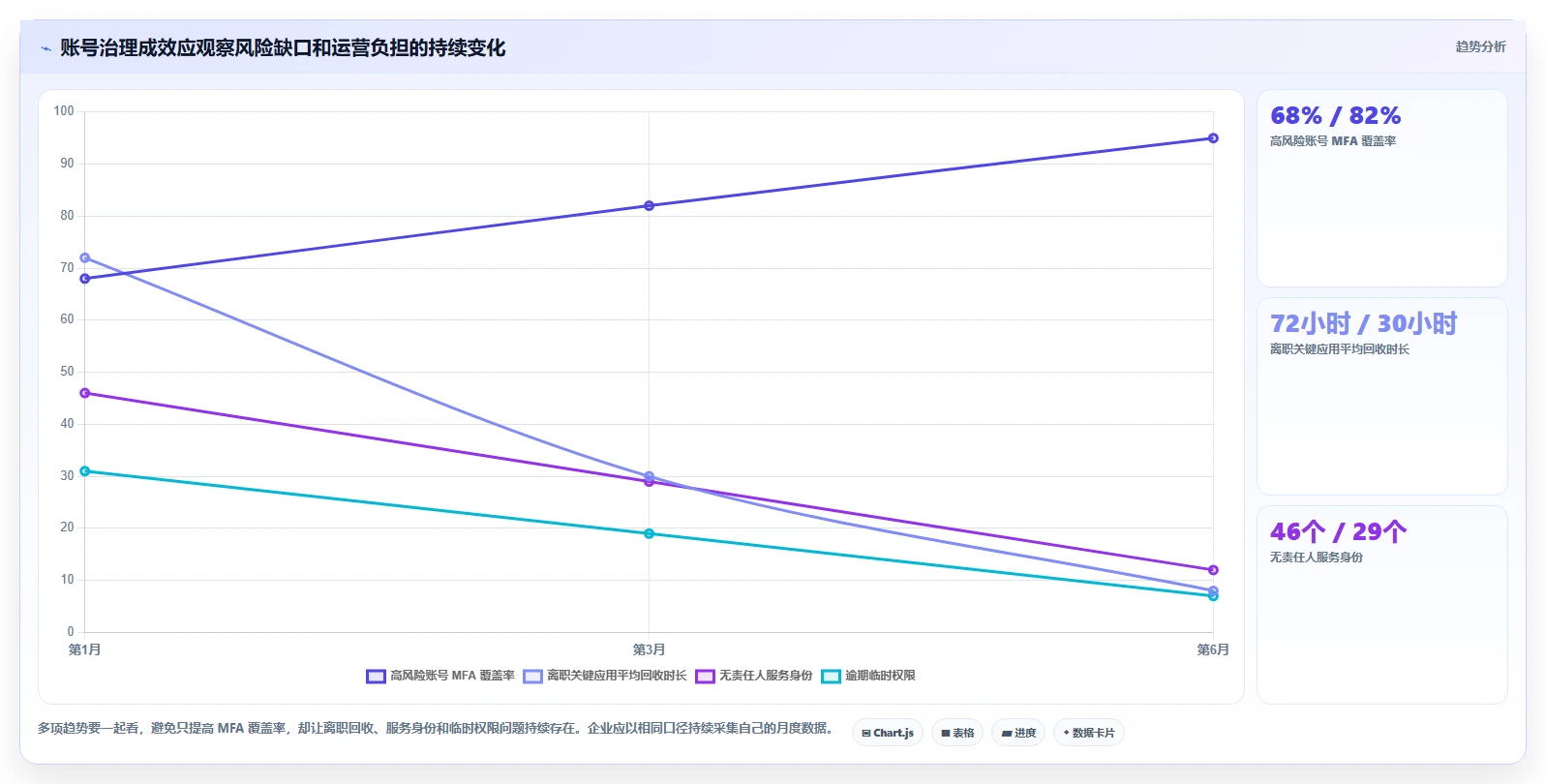Toggle the 离职关键应用平均回收时长 legend entry
The image size is (1546, 784).
coord(605,676)
